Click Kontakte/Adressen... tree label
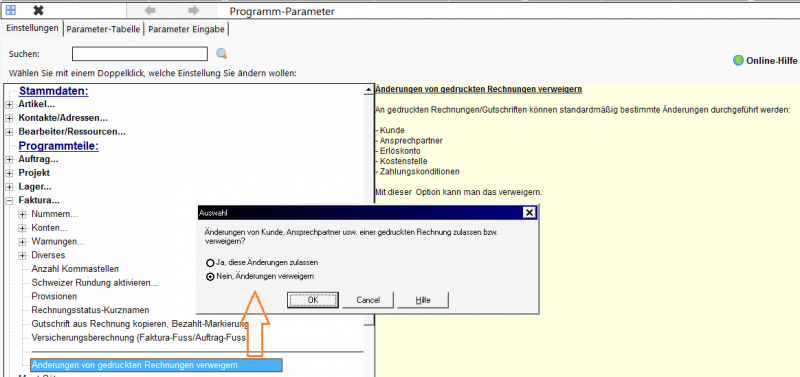The height and width of the screenshot is (377, 800). pyautogui.click(x=63, y=118)
